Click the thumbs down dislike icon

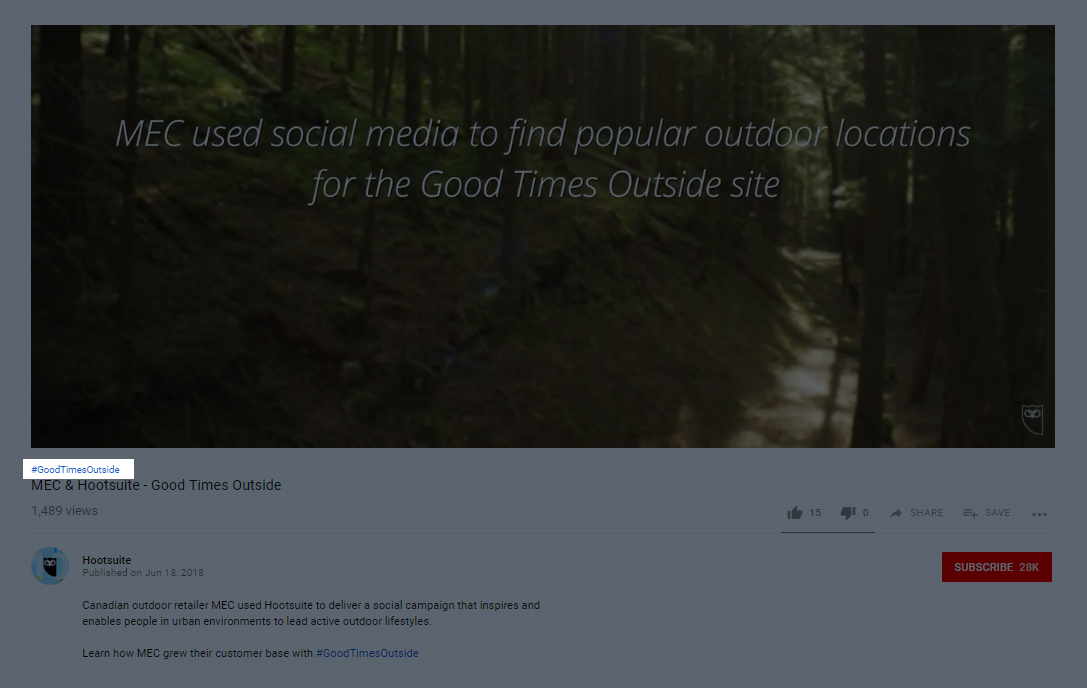pos(847,513)
